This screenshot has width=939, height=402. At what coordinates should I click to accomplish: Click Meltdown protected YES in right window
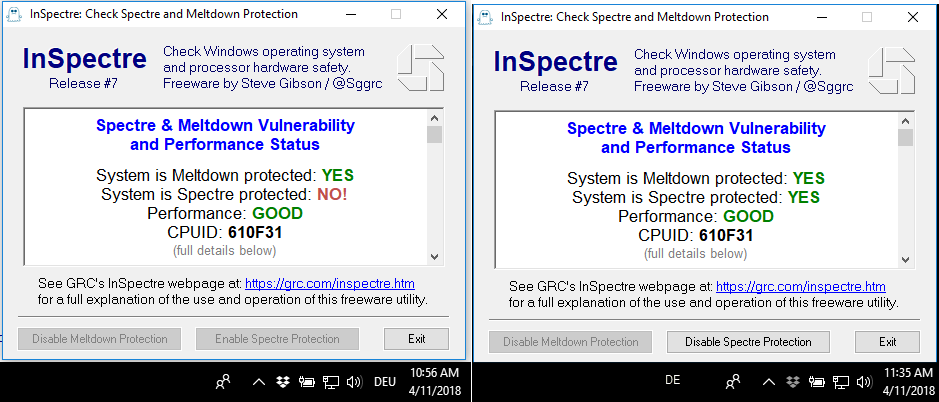(x=808, y=179)
